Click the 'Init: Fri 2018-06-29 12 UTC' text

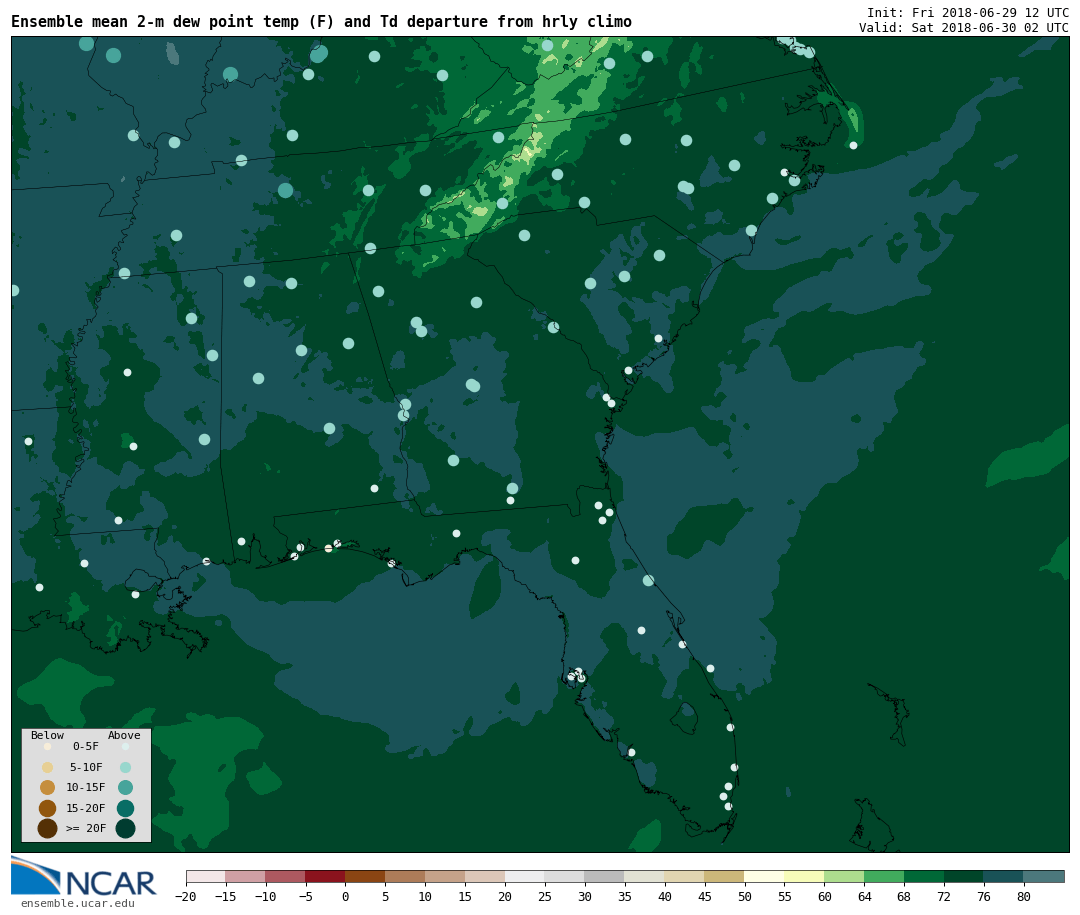[x=967, y=13]
